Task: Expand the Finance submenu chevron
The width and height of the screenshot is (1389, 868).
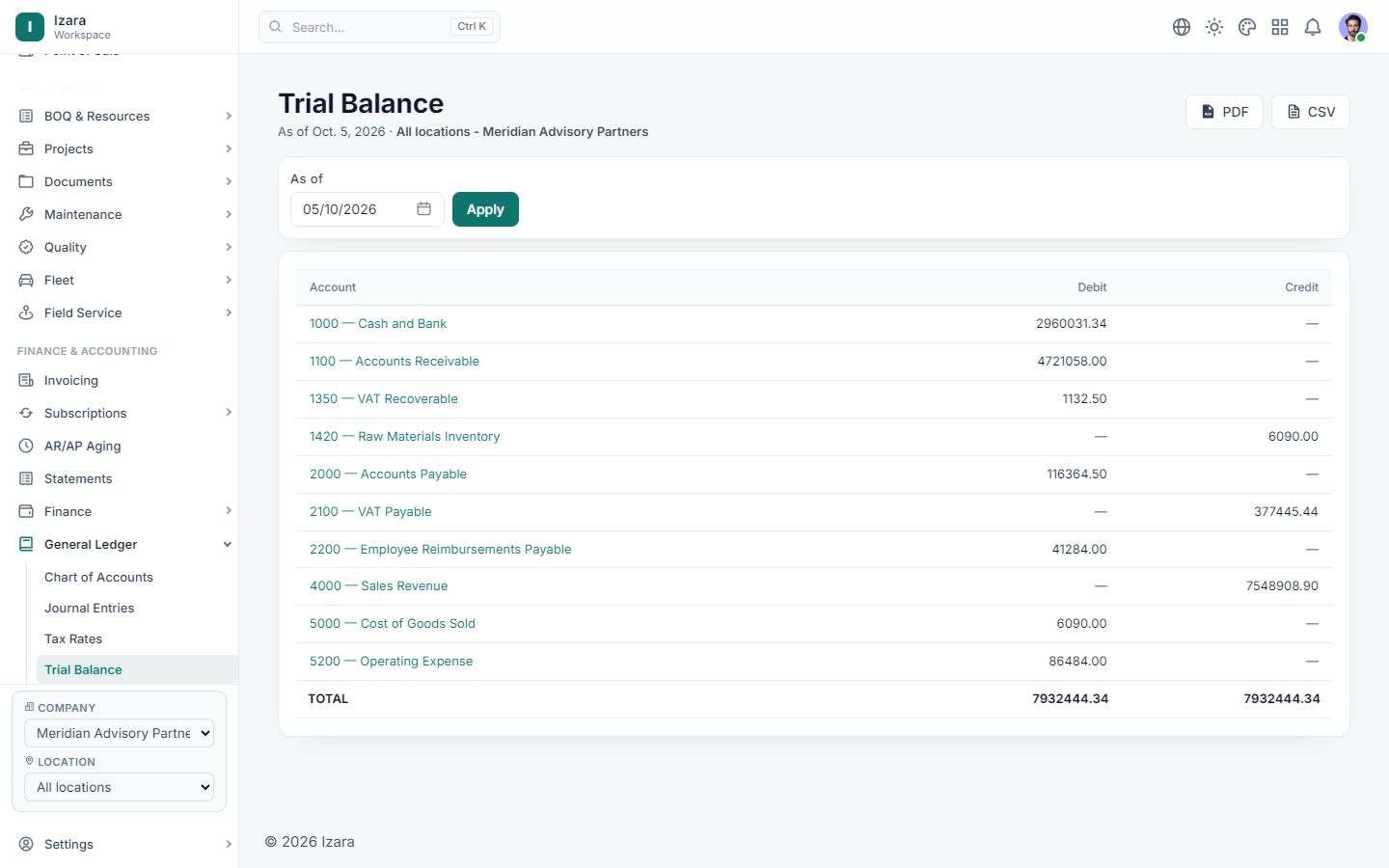Action: 229,511
